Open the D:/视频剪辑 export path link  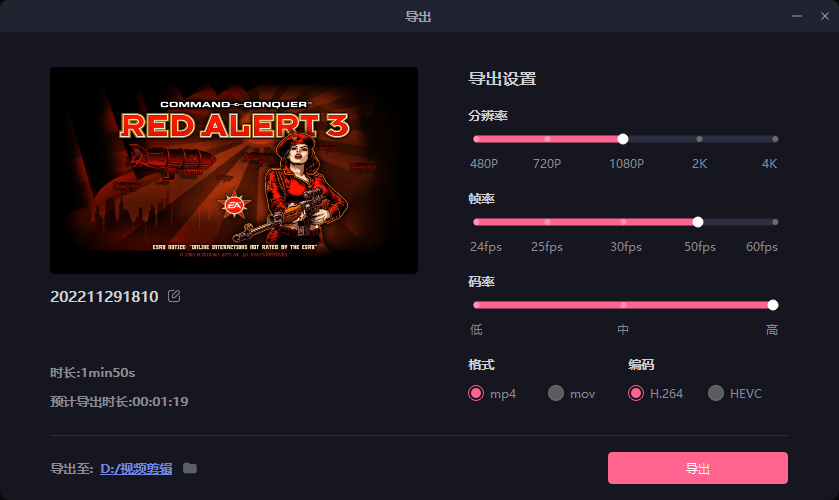(x=136, y=469)
